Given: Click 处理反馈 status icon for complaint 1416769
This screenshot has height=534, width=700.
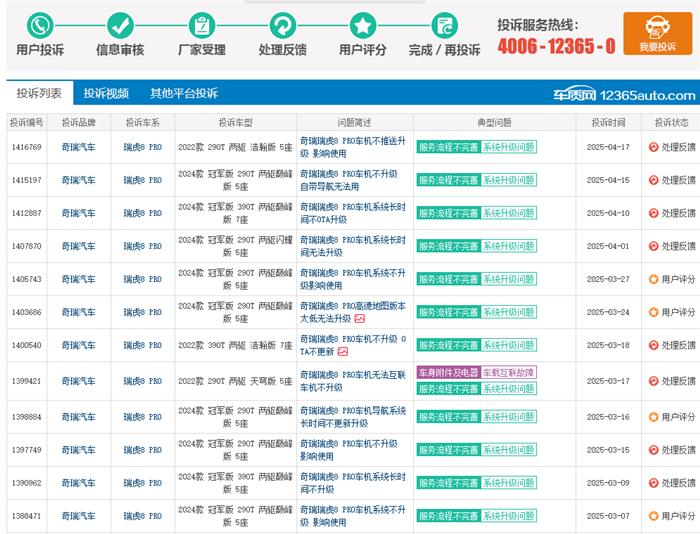Looking at the screenshot, I should click(x=653, y=147).
